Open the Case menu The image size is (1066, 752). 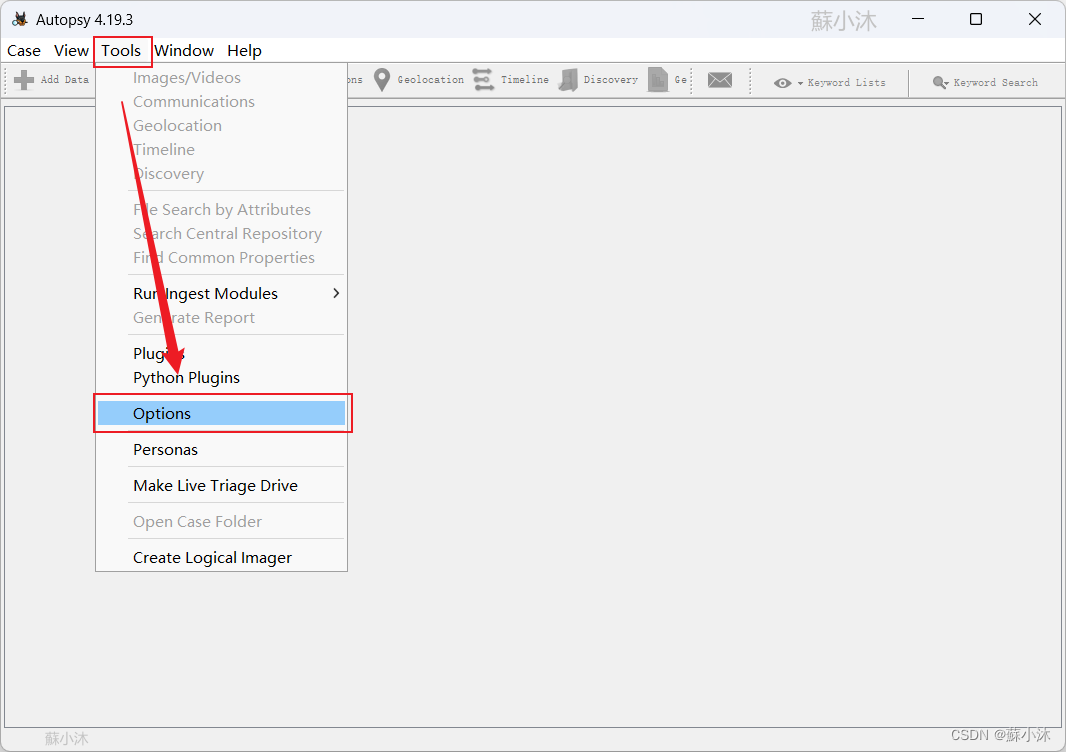[x=24, y=50]
